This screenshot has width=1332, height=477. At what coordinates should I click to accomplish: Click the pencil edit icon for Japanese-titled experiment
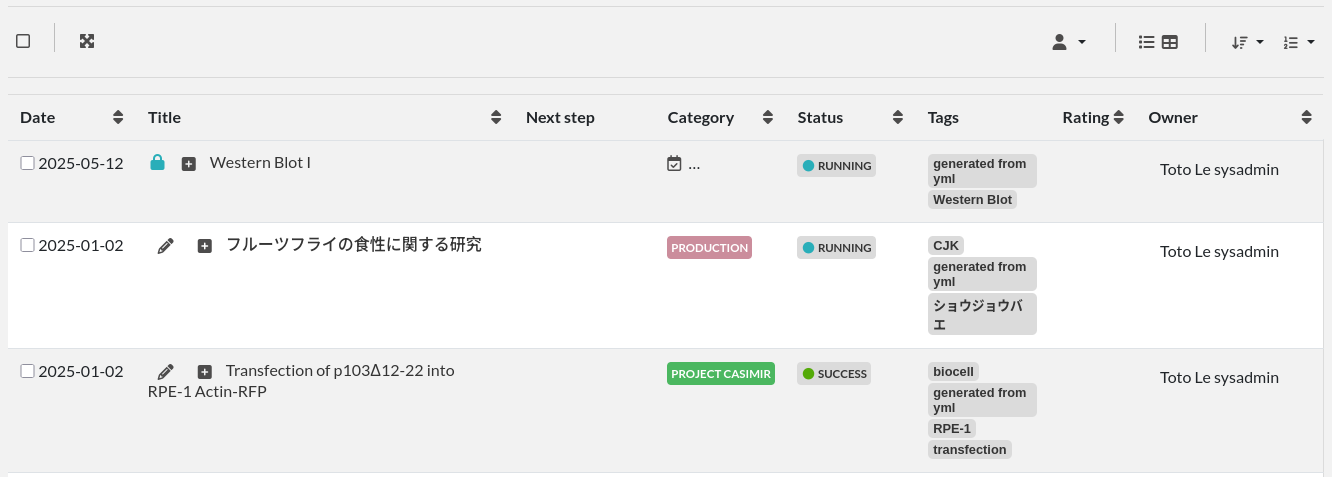point(166,245)
